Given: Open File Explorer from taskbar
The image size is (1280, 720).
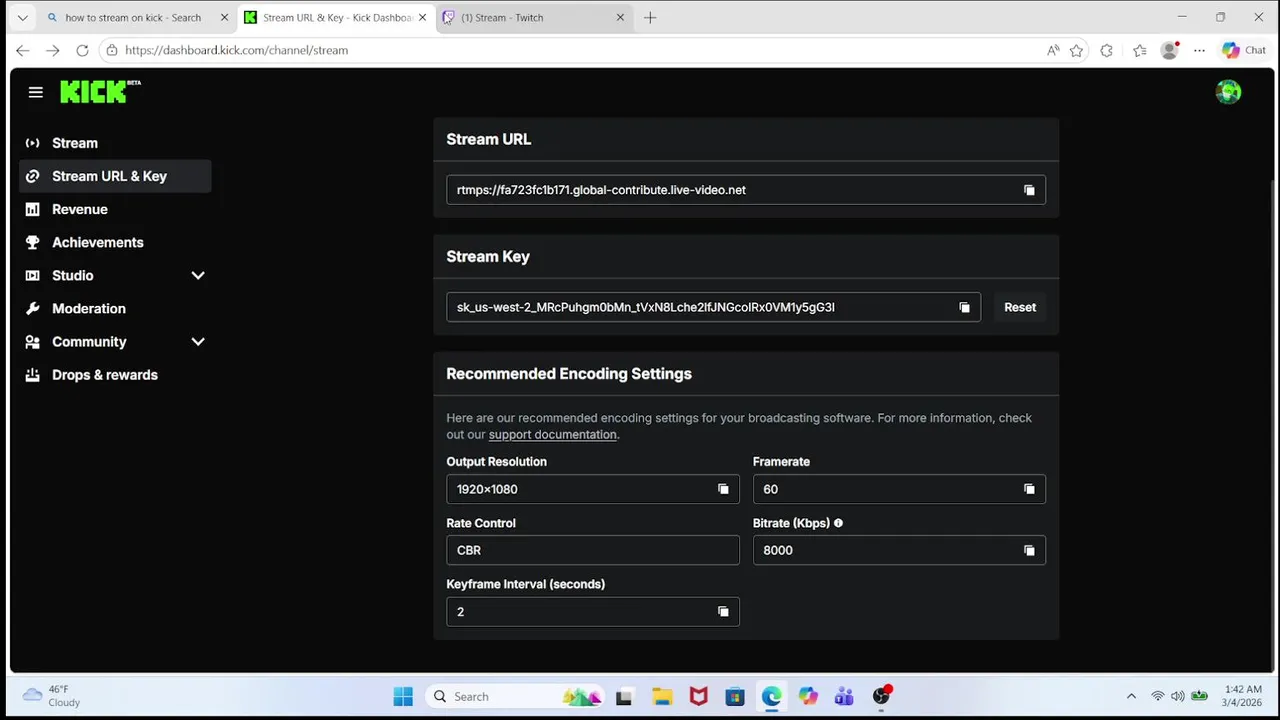Looking at the screenshot, I should point(661,696).
